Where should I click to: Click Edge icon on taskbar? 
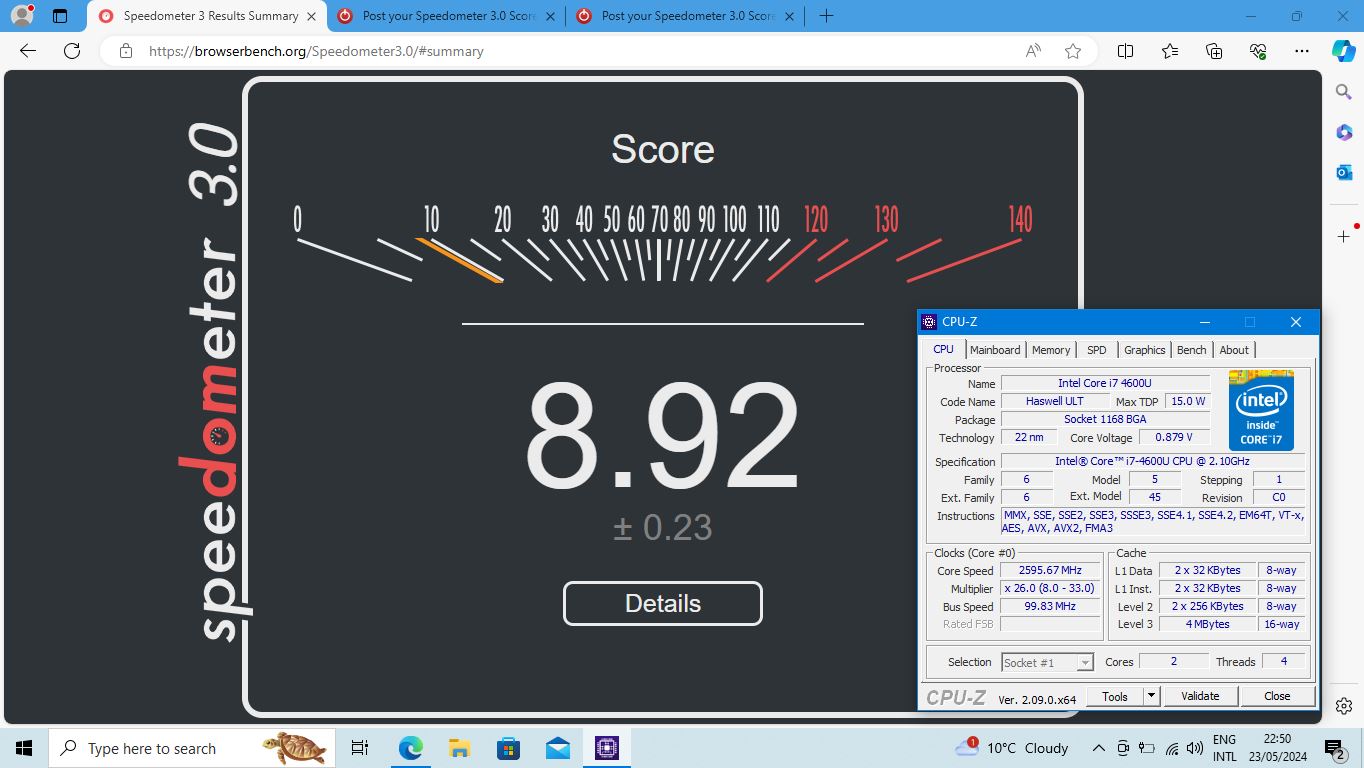410,748
